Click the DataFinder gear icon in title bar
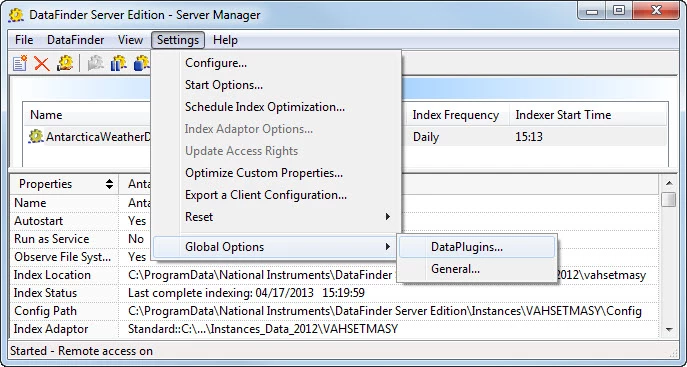 tap(16, 15)
